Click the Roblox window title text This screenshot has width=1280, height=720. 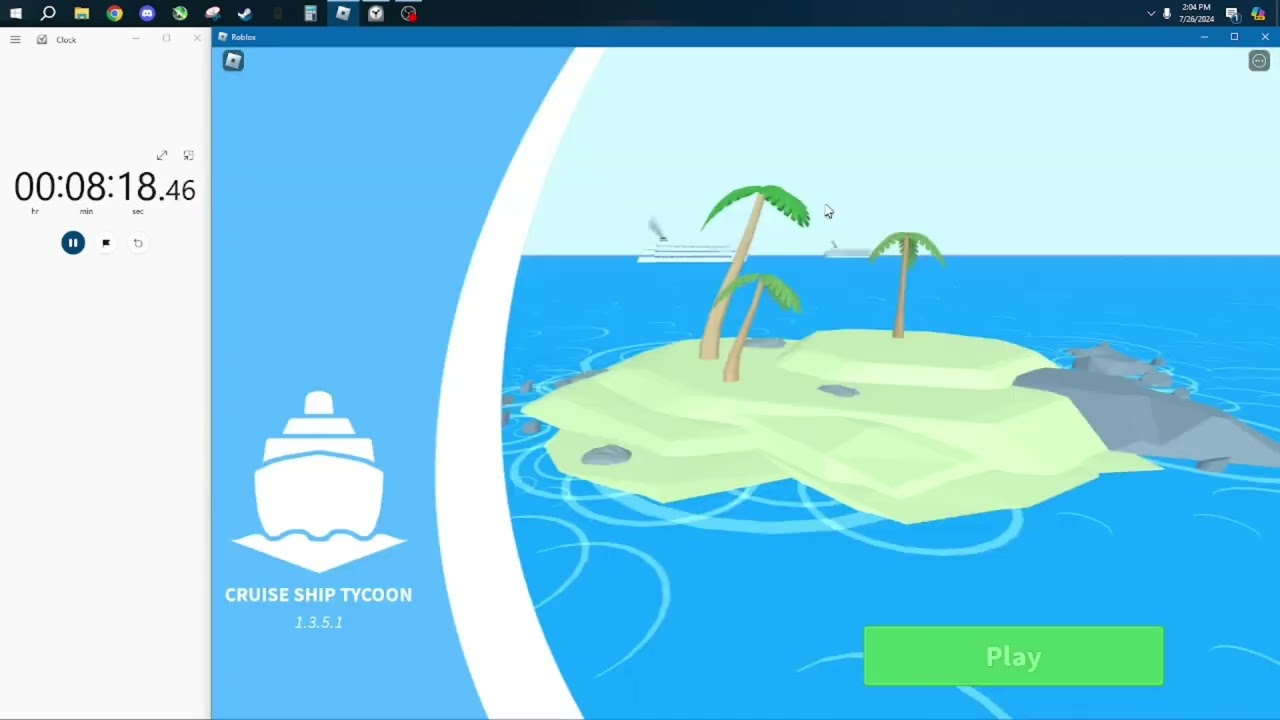coord(243,37)
